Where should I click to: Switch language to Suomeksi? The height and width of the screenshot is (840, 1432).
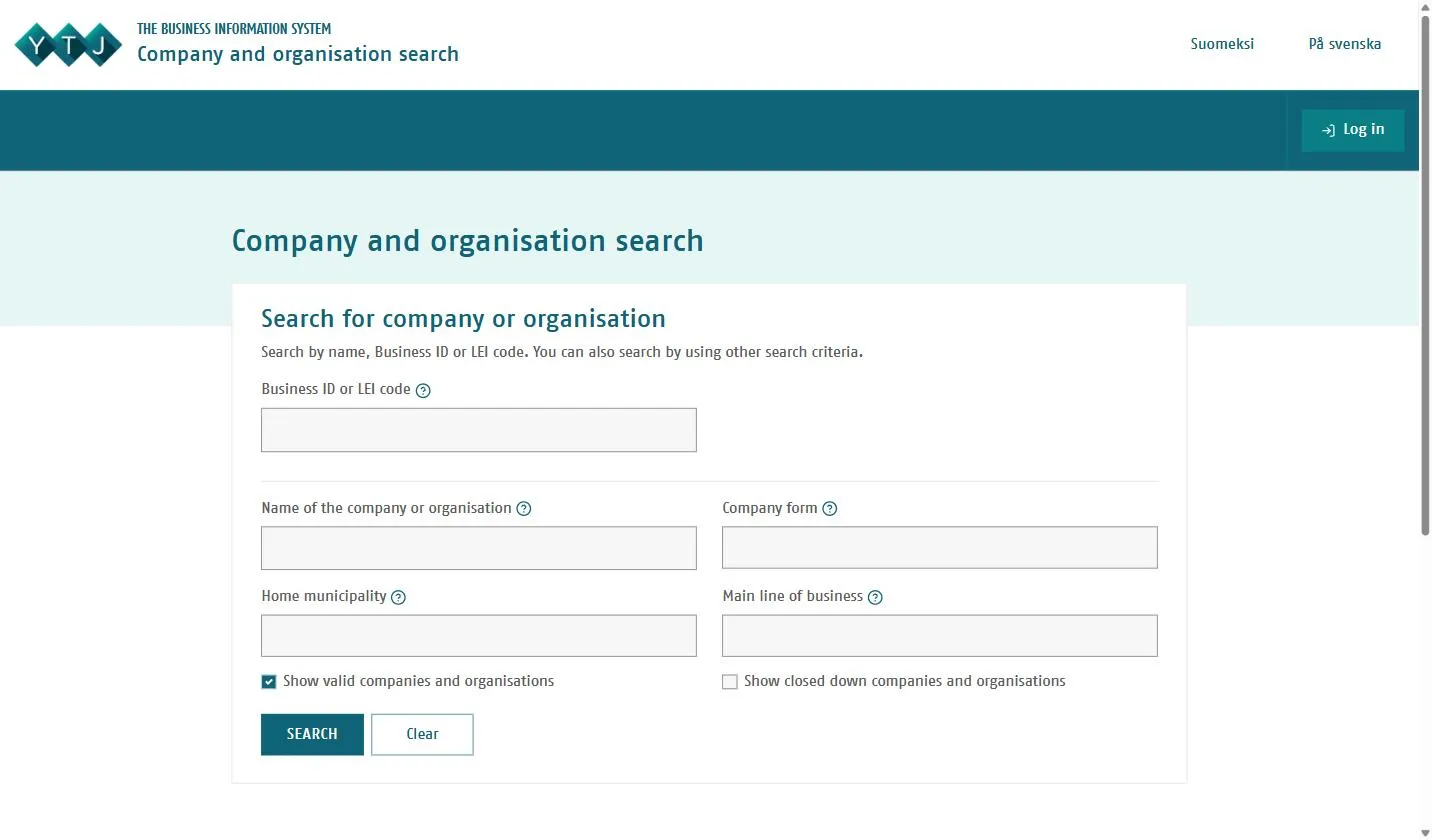point(1222,44)
